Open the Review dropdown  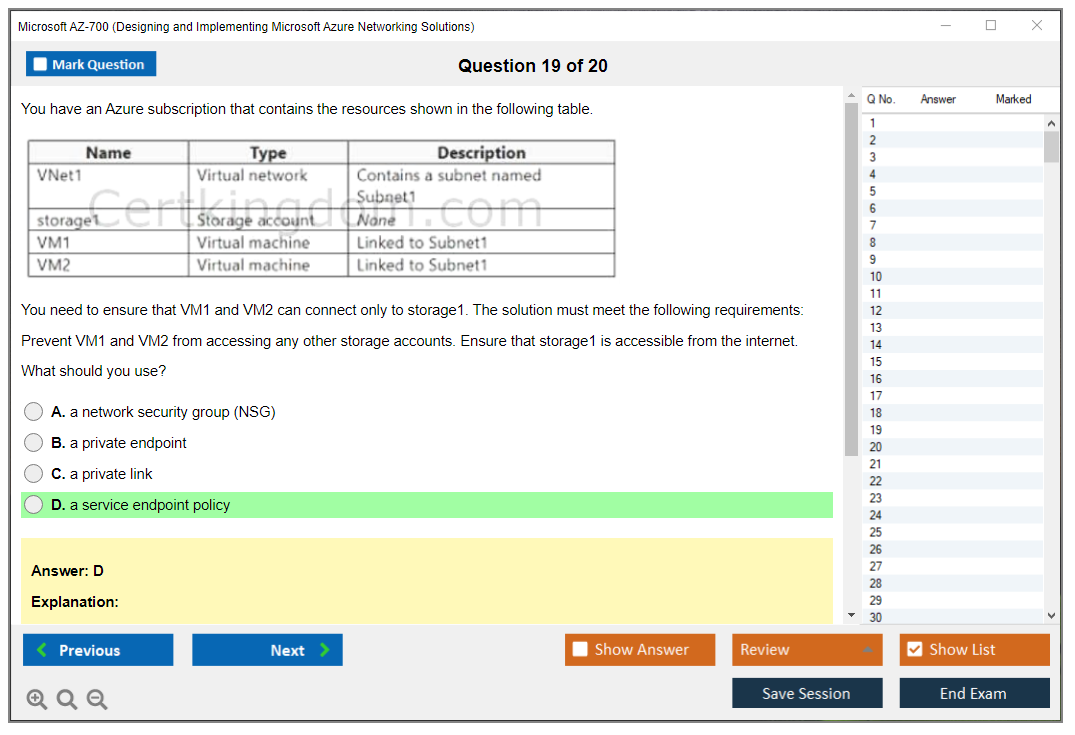[x=807, y=650]
